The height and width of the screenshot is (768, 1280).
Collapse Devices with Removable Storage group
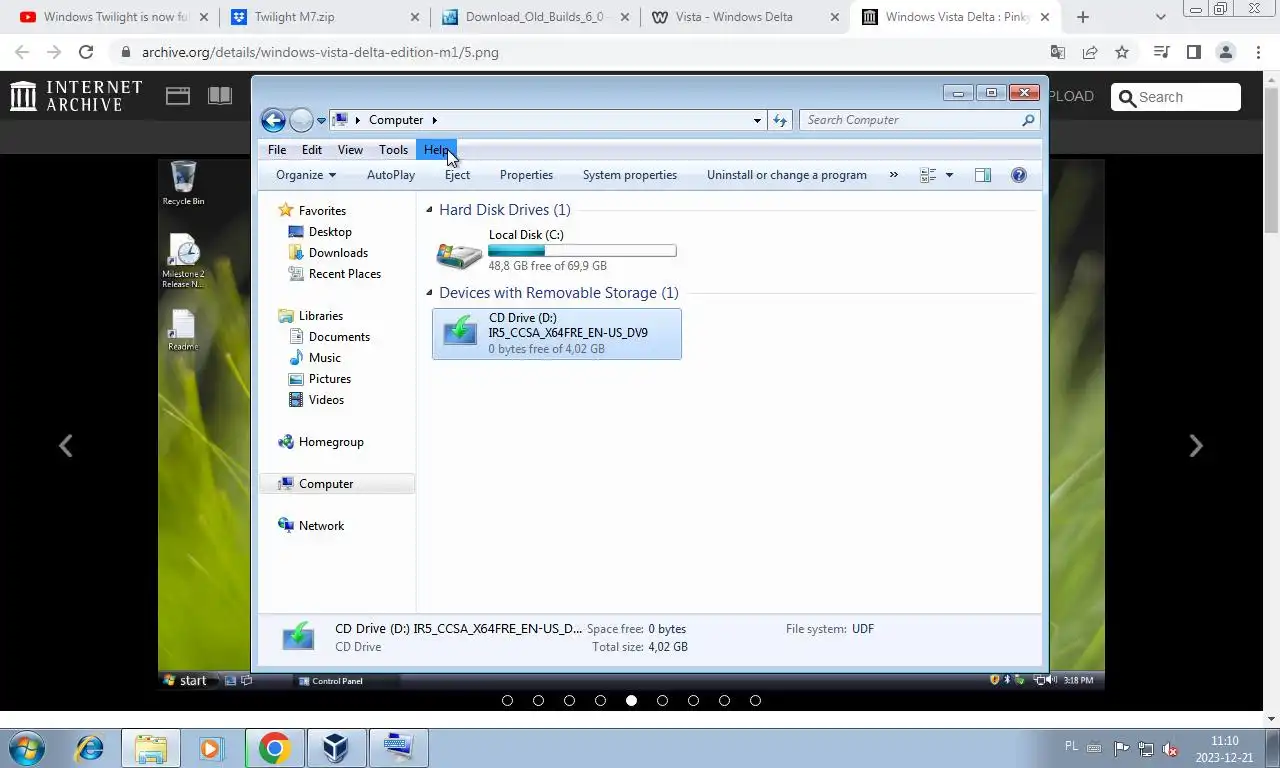coord(429,293)
